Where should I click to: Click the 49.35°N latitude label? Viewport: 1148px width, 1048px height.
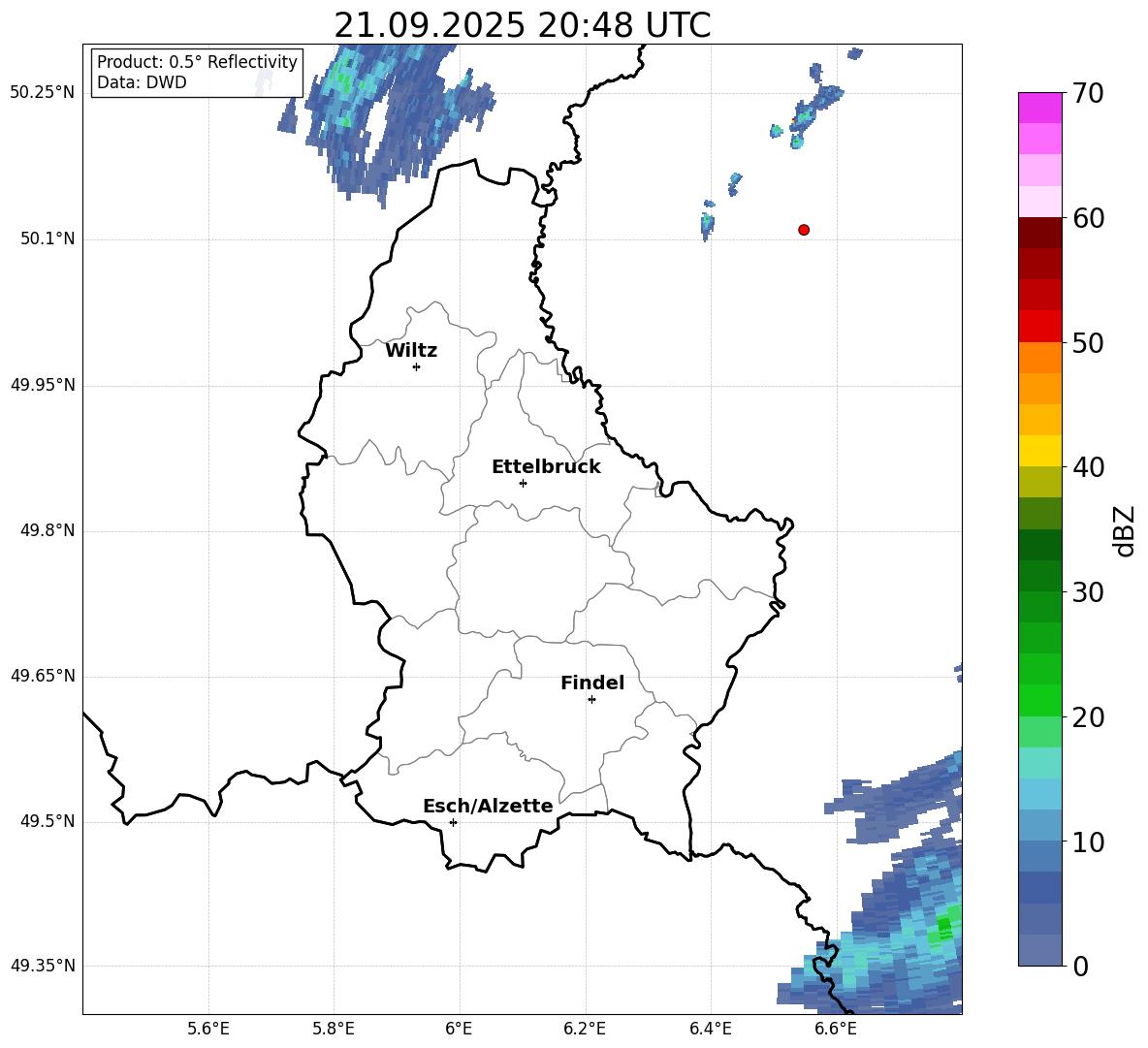pos(43,966)
